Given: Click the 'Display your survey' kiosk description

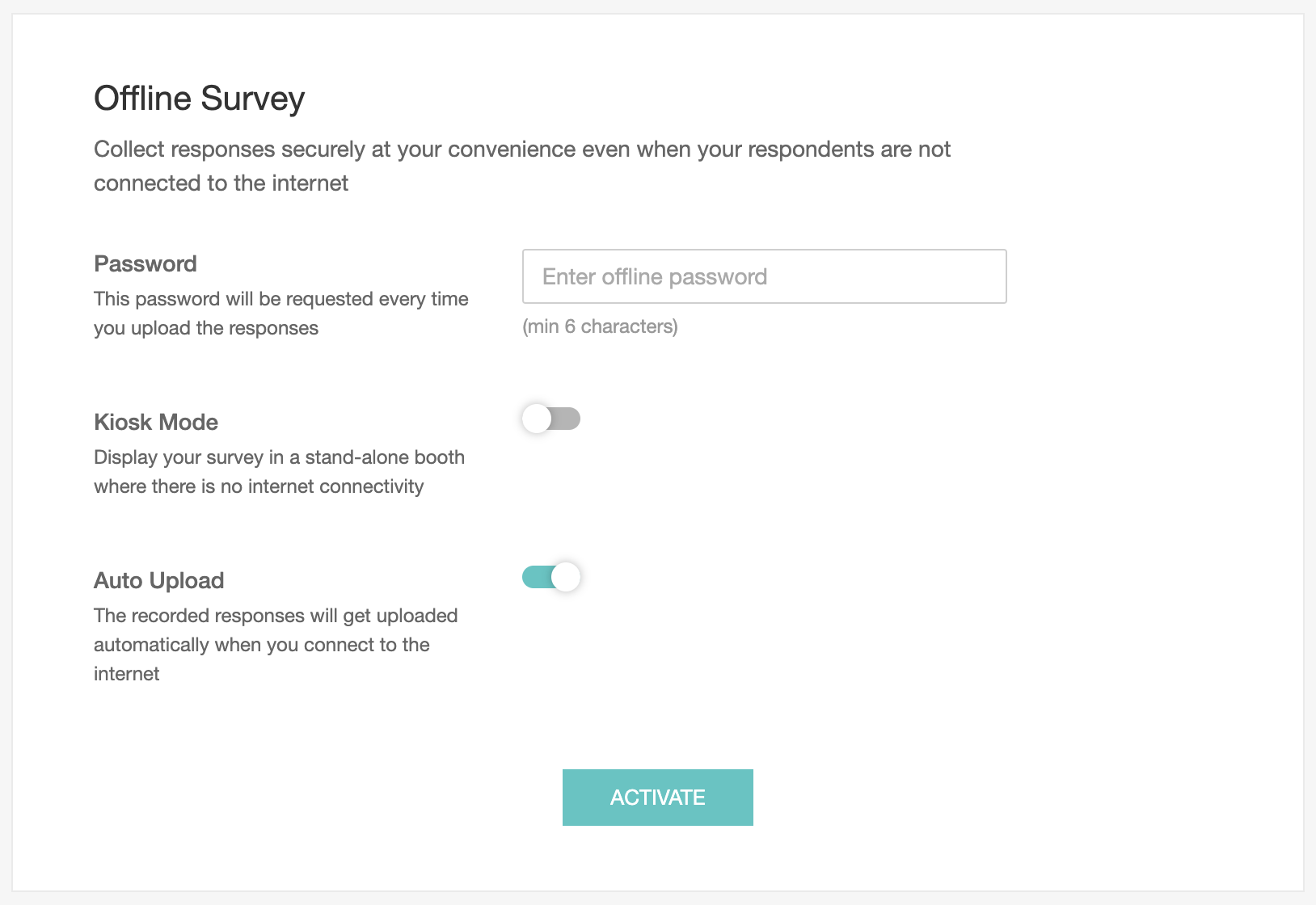Looking at the screenshot, I should (279, 457).
